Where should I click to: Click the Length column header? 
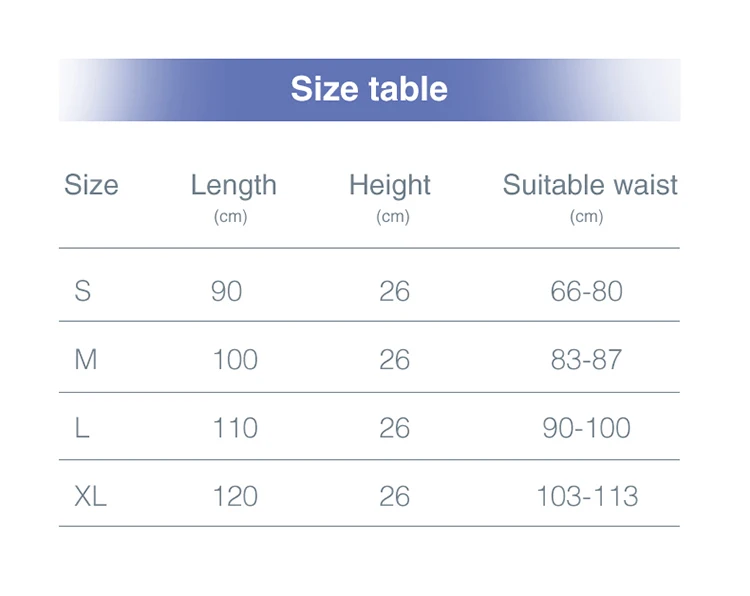pyautogui.click(x=233, y=185)
